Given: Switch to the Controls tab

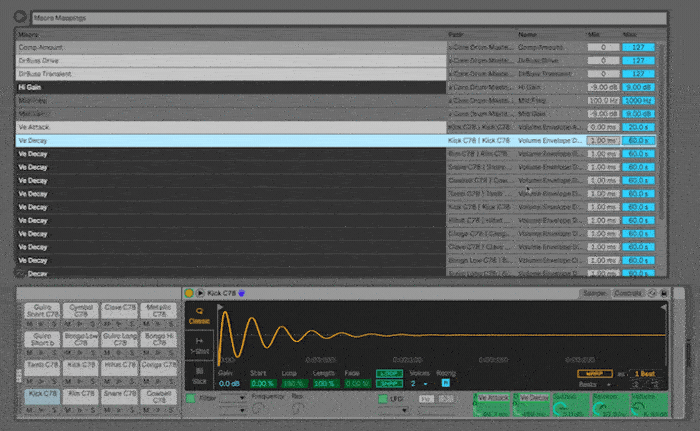Looking at the screenshot, I should coord(628,293).
